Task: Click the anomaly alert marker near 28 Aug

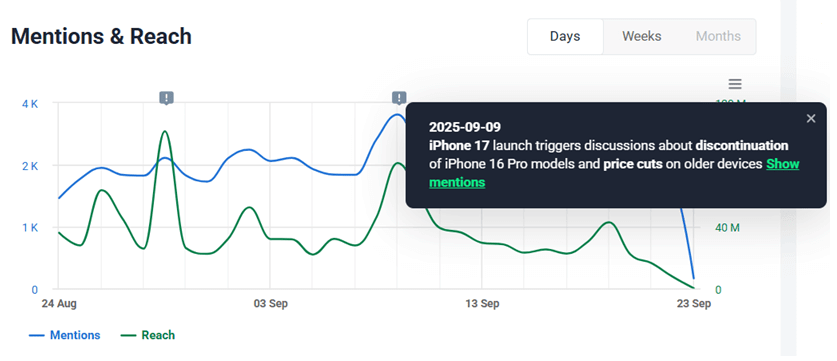Action: click(167, 98)
